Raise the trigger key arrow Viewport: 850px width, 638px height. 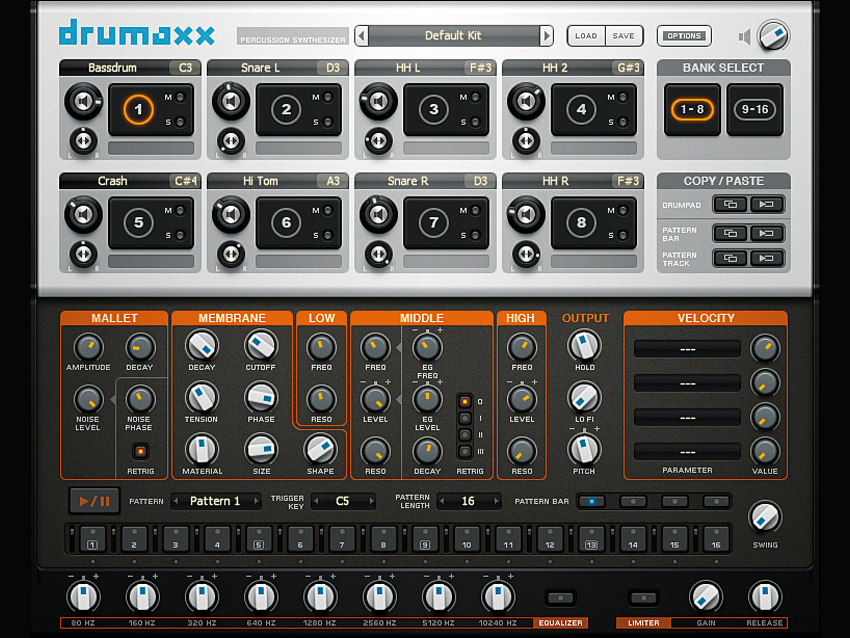pyautogui.click(x=371, y=501)
